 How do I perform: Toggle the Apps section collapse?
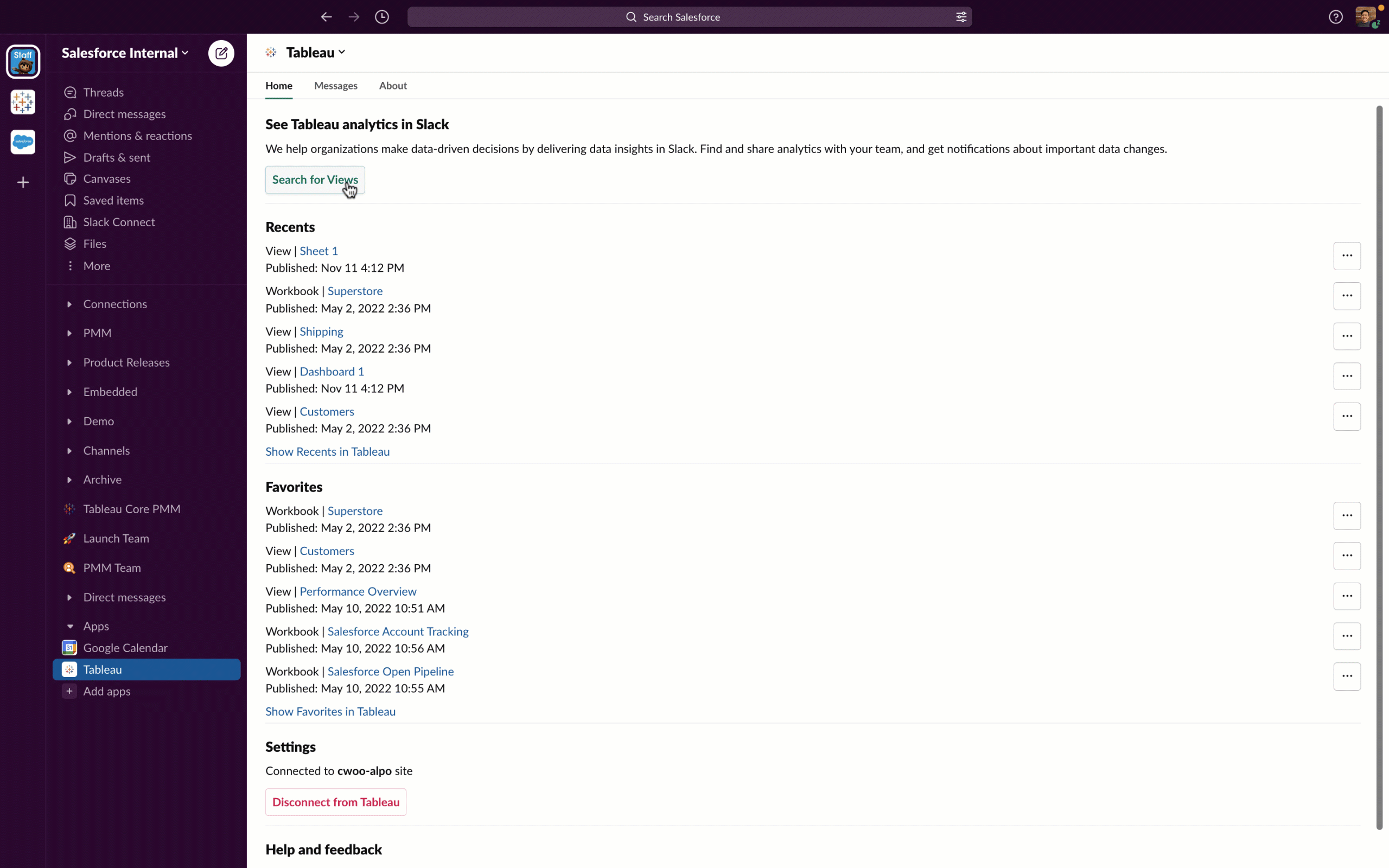pyautogui.click(x=69, y=625)
